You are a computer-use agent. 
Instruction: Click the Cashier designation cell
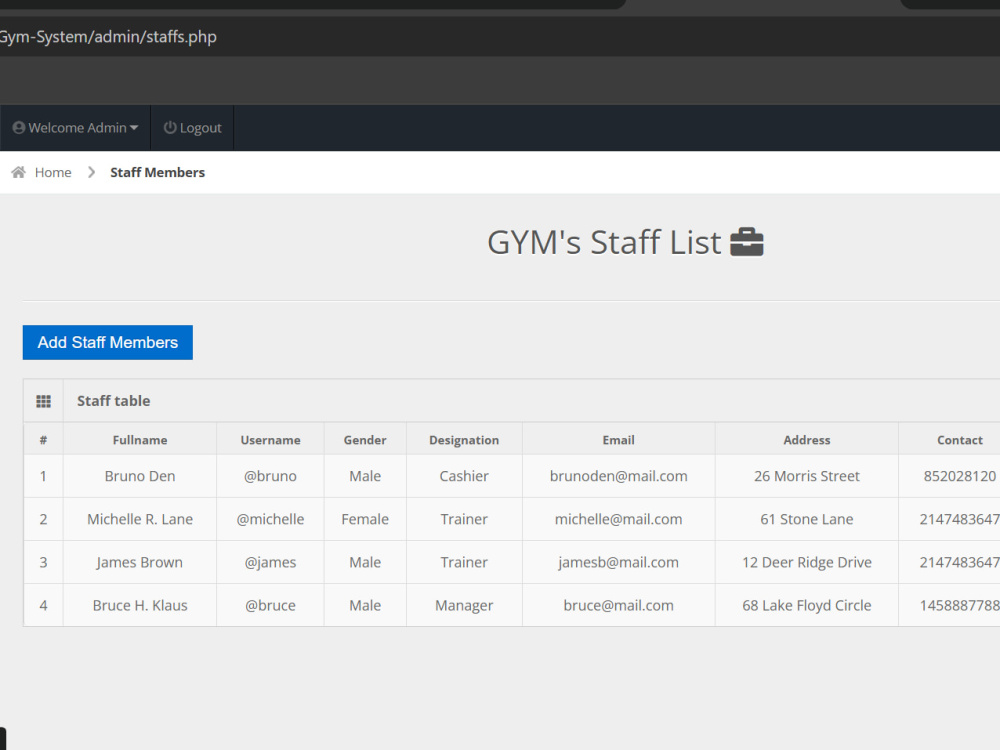pyautogui.click(x=464, y=476)
